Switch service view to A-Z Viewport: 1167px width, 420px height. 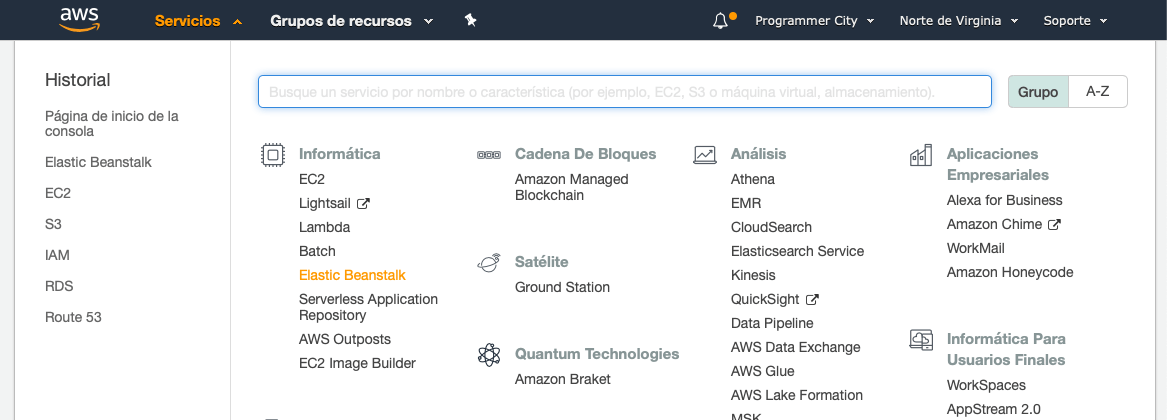[1098, 92]
